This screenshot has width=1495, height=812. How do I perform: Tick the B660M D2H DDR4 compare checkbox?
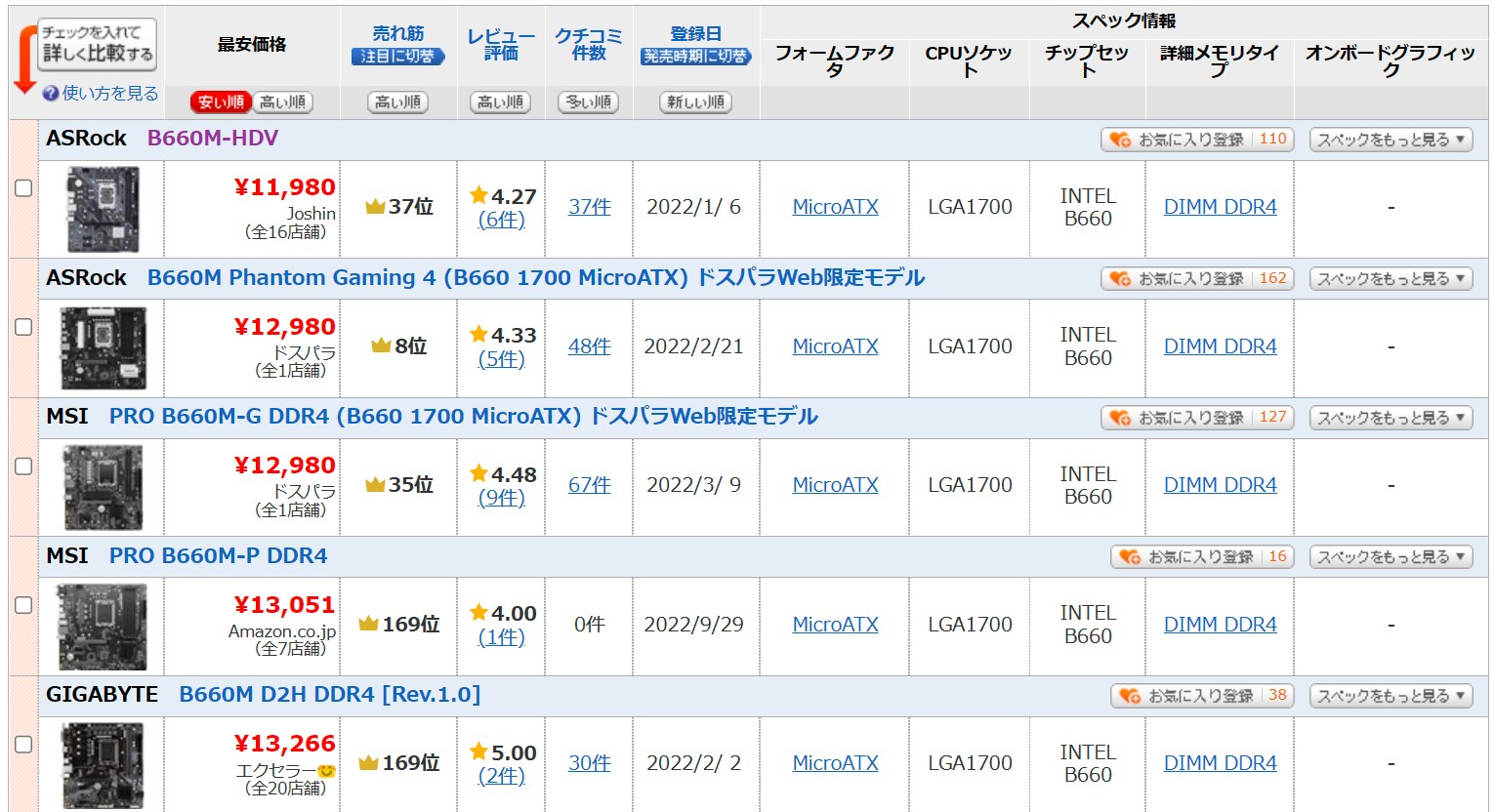coord(23,745)
